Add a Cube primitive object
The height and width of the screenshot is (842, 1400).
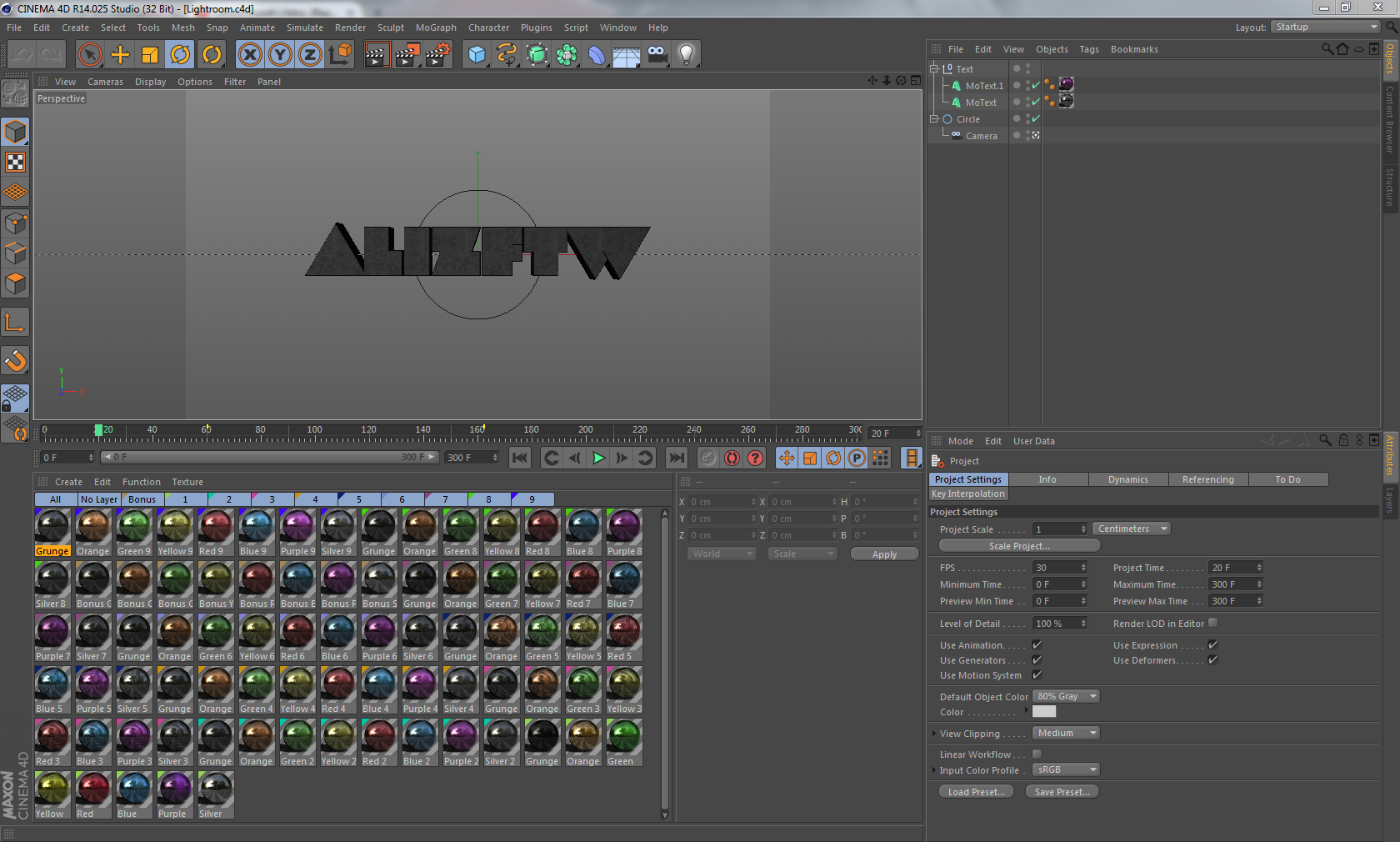pyautogui.click(x=477, y=55)
